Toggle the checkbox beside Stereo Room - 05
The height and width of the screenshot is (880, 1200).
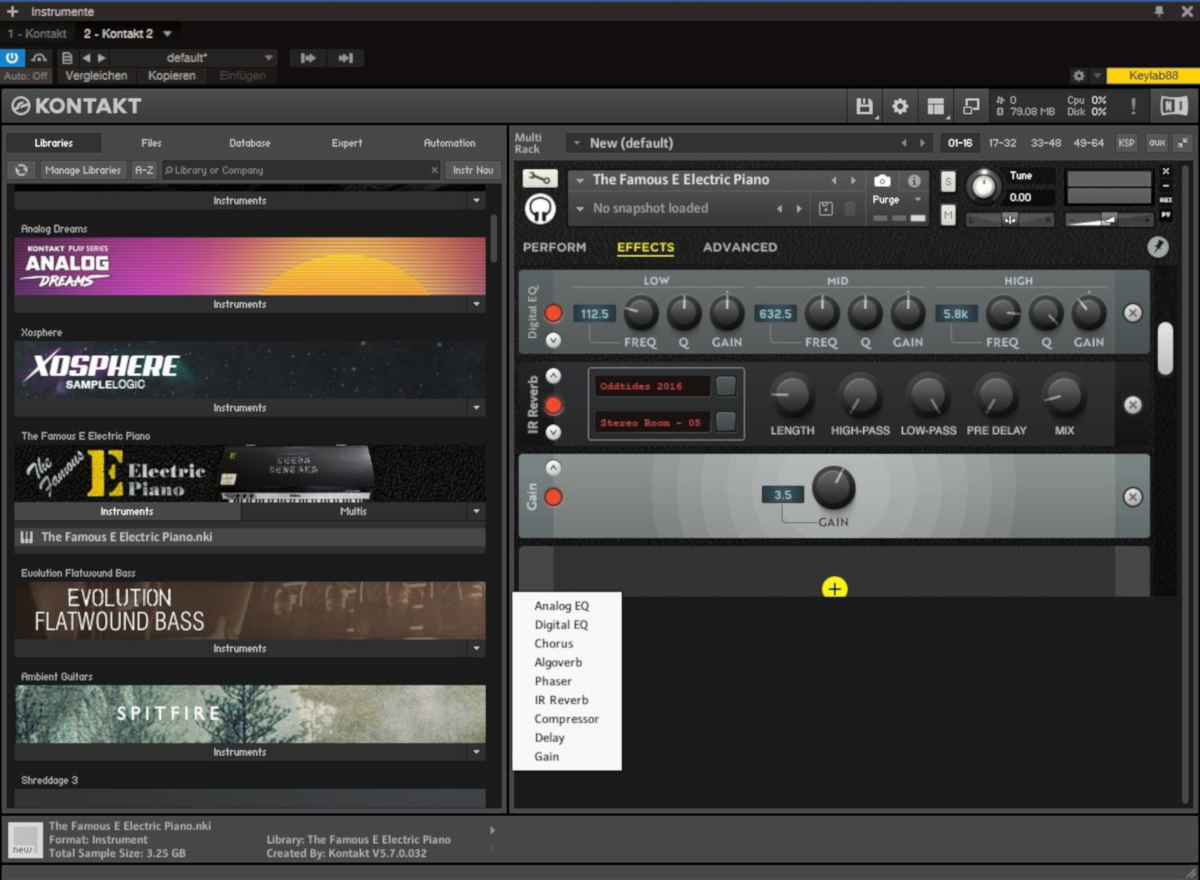726,422
